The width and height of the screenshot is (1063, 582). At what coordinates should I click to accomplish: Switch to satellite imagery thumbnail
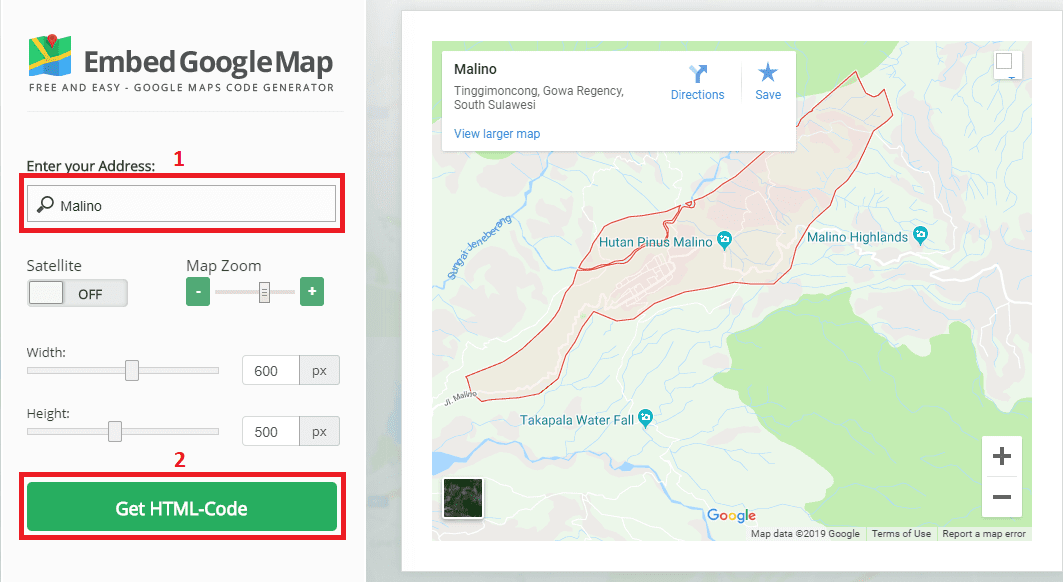(463, 498)
